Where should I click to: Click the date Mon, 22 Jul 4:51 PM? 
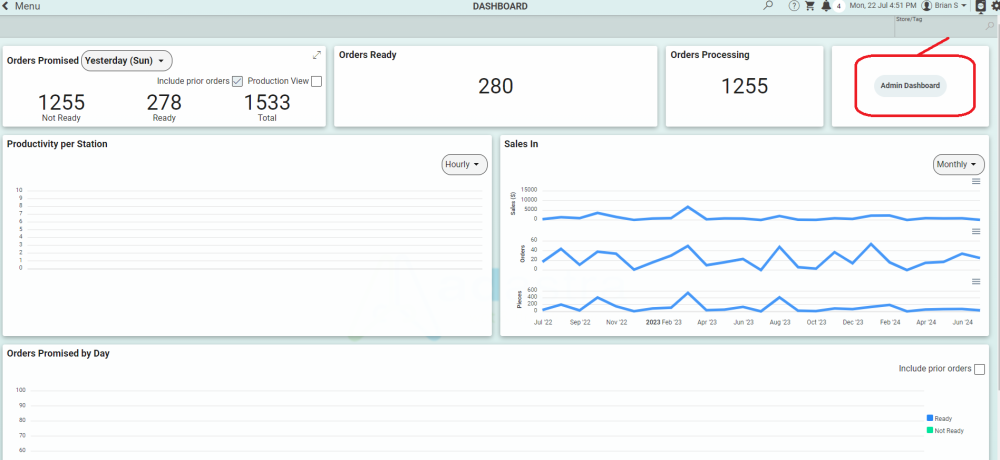pos(883,6)
